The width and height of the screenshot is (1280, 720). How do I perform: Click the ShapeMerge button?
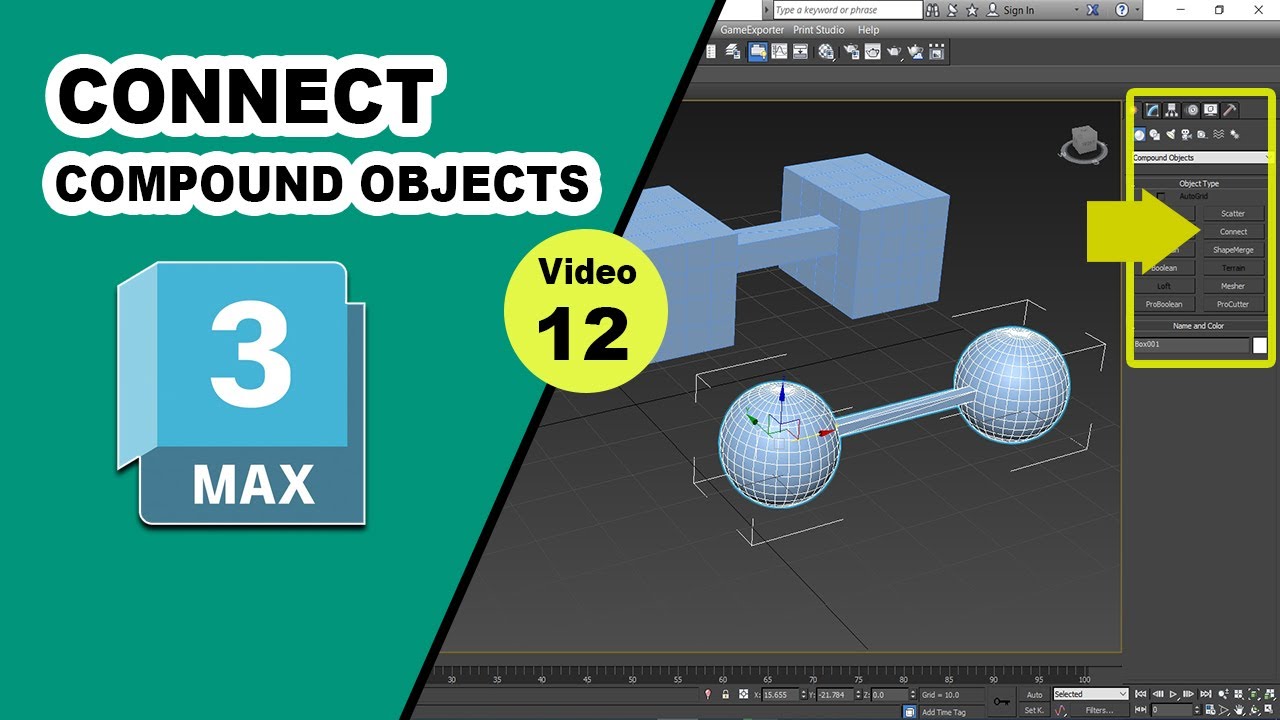1233,250
